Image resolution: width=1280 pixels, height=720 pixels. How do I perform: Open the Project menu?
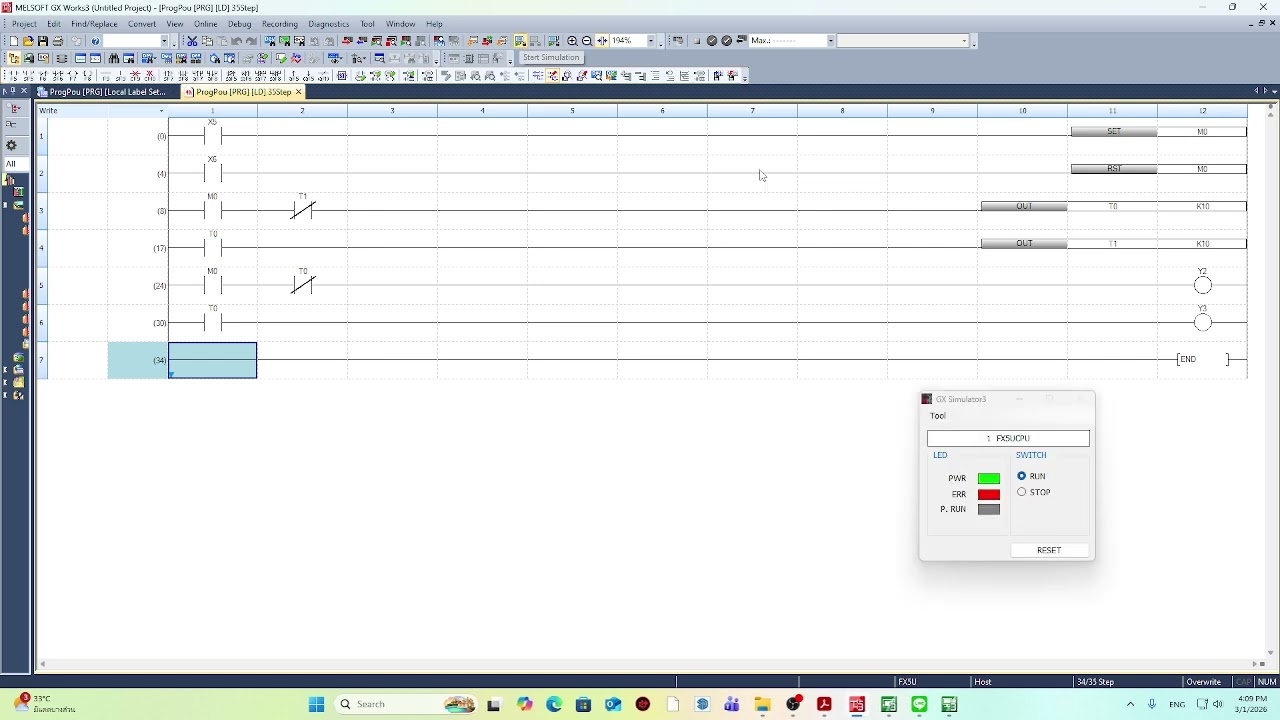(24, 24)
